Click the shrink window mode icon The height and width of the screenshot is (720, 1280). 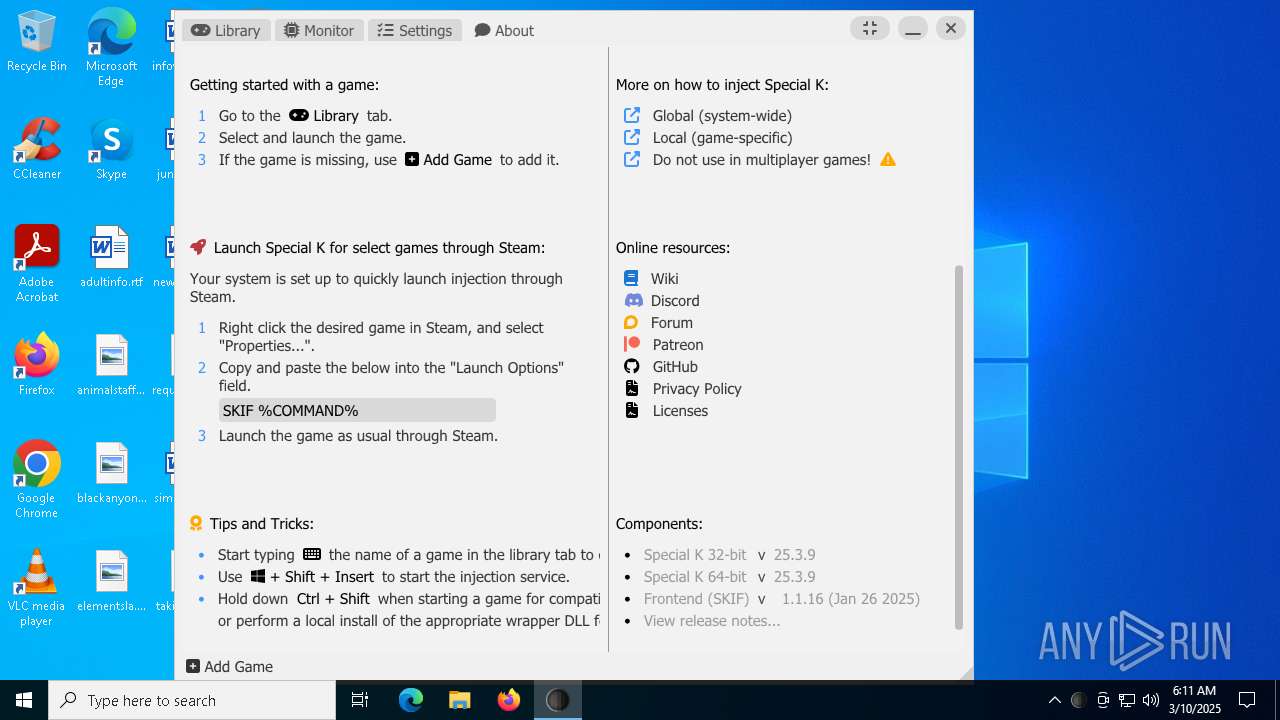tap(870, 29)
